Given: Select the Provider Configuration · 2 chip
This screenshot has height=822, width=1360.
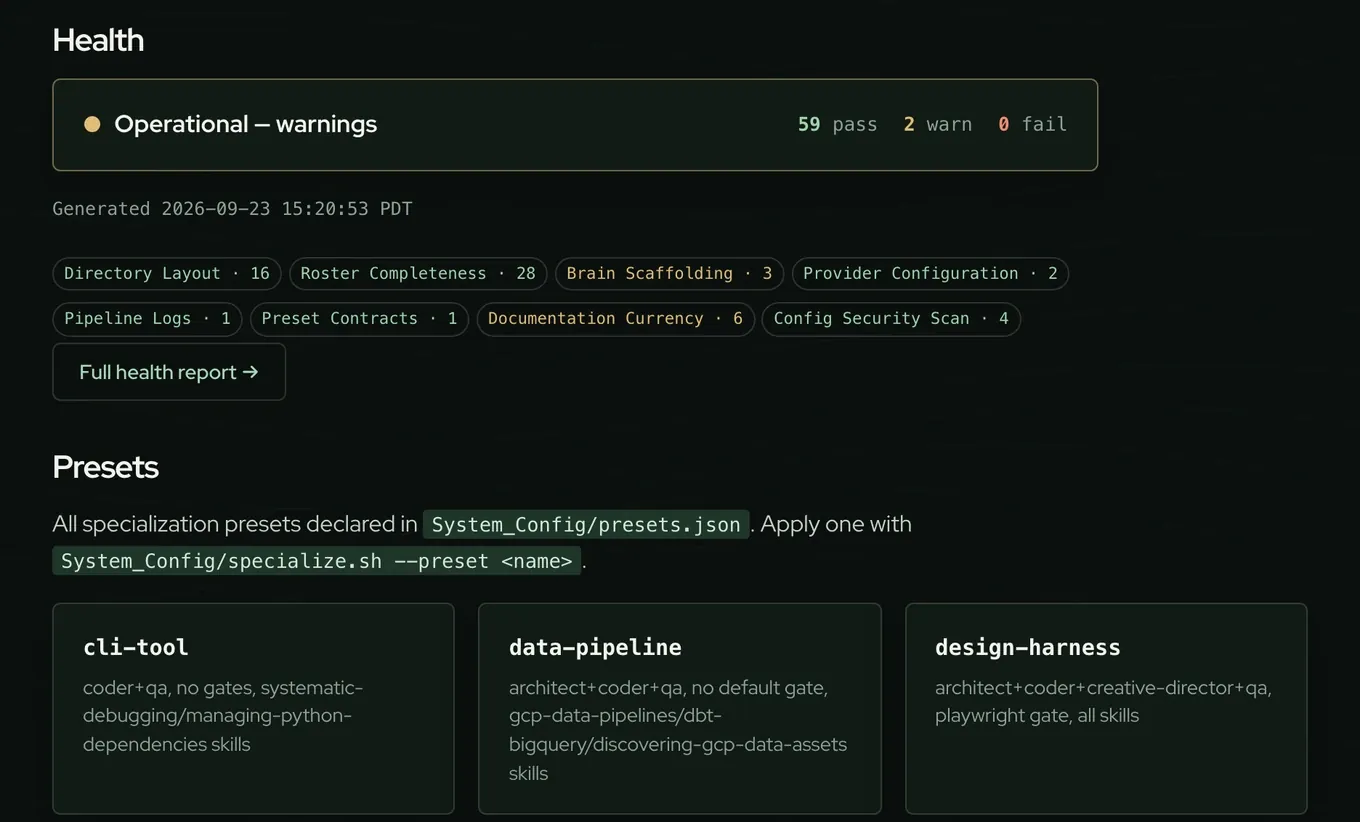Looking at the screenshot, I should pos(930,273).
